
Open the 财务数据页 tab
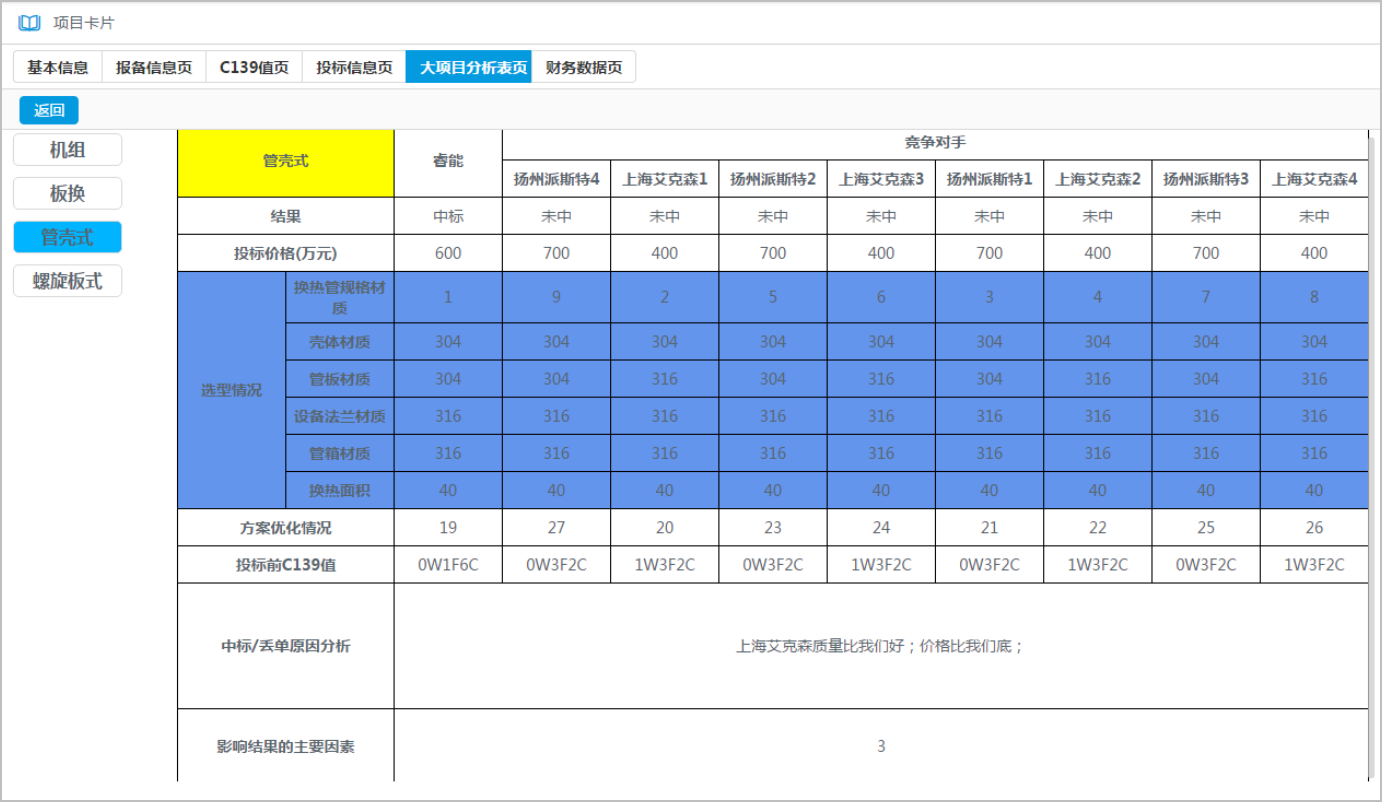(x=583, y=68)
